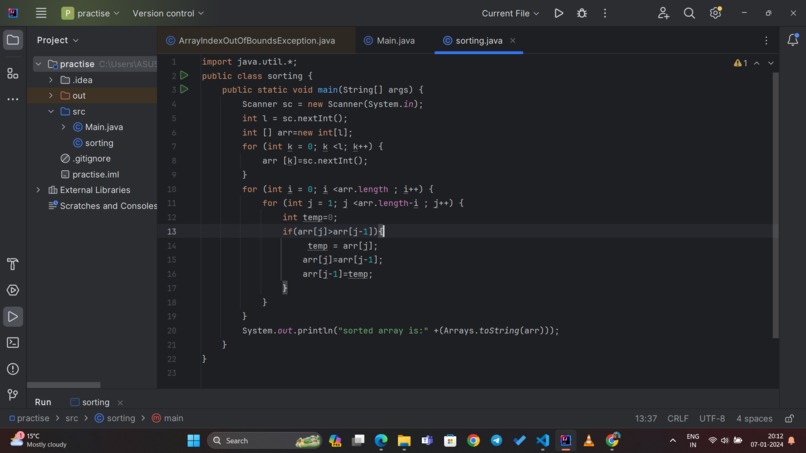This screenshot has width=806, height=453.
Task: Toggle read-only lock icon in status bar
Action: [x=790, y=419]
